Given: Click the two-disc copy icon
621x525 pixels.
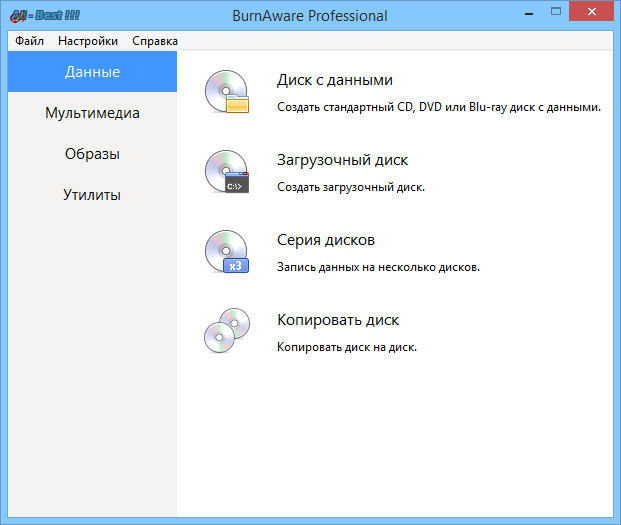Looking at the screenshot, I should pos(227,331).
